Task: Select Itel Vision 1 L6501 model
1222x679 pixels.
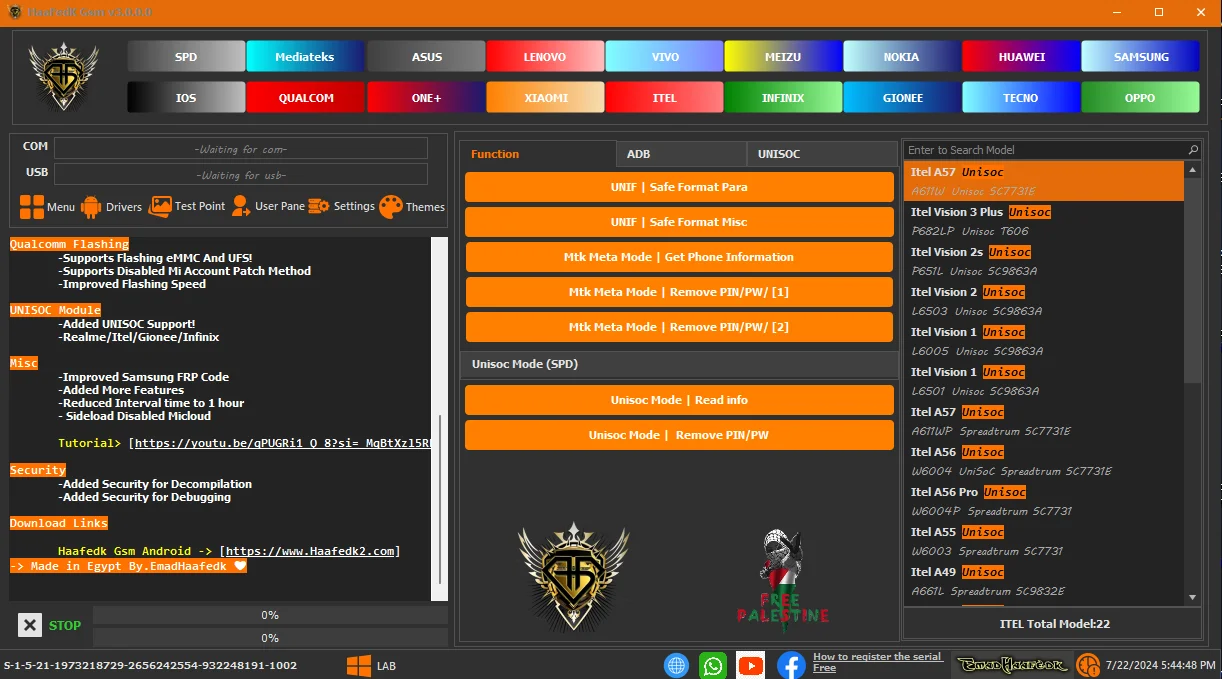Action: pos(1044,381)
